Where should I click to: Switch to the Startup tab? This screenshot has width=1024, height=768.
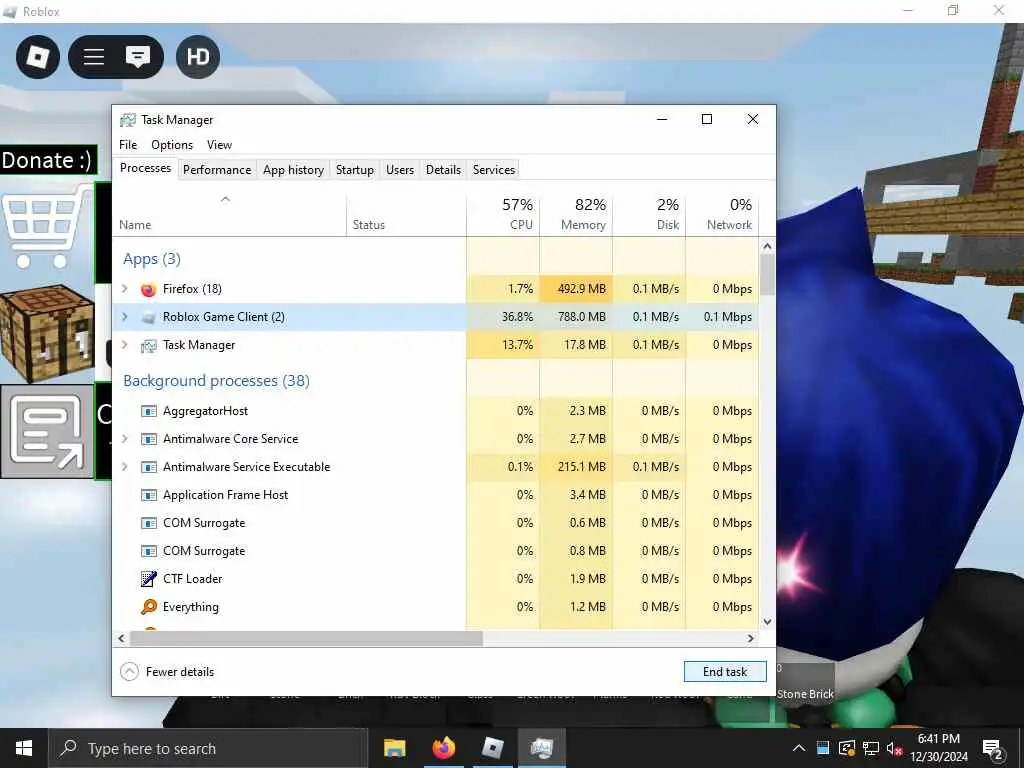pos(355,170)
